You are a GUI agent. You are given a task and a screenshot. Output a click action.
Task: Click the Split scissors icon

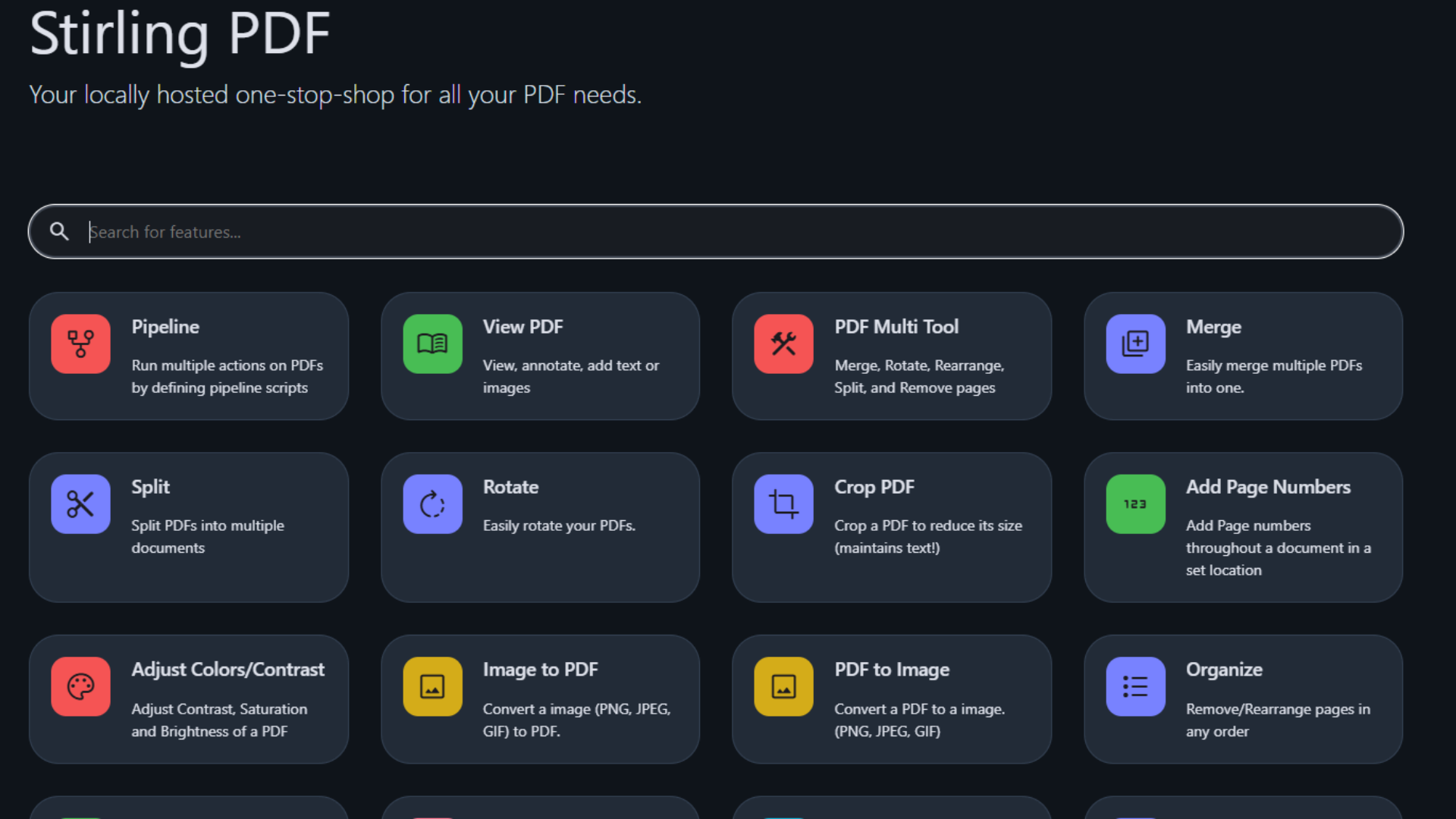(80, 504)
